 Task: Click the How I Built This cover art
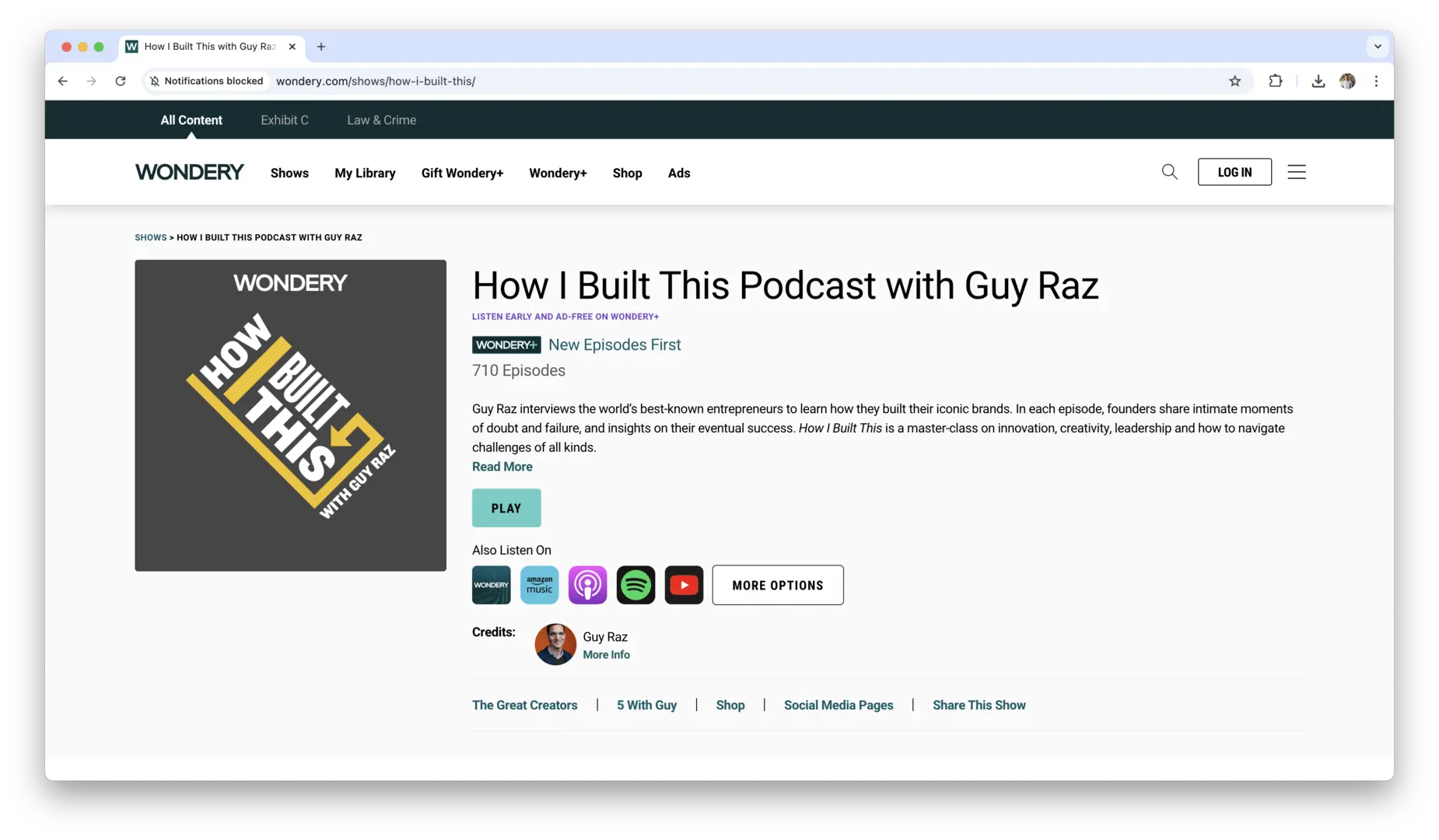(290, 415)
